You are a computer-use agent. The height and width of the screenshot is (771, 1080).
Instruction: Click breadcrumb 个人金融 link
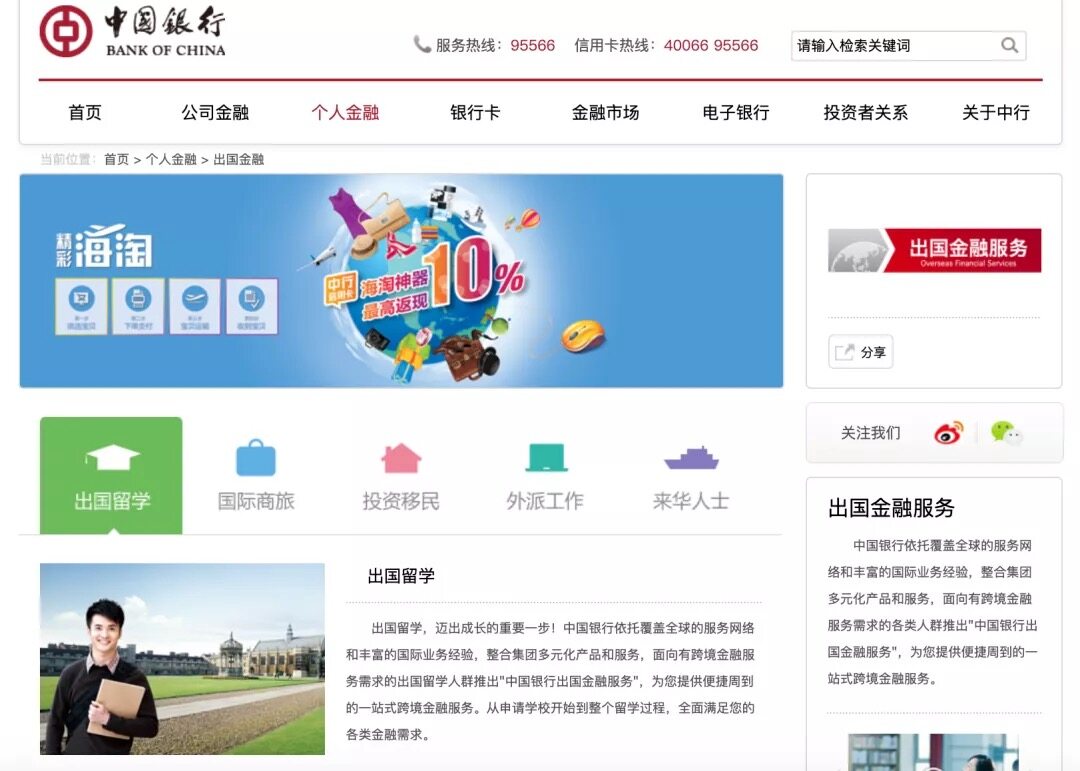pos(171,159)
